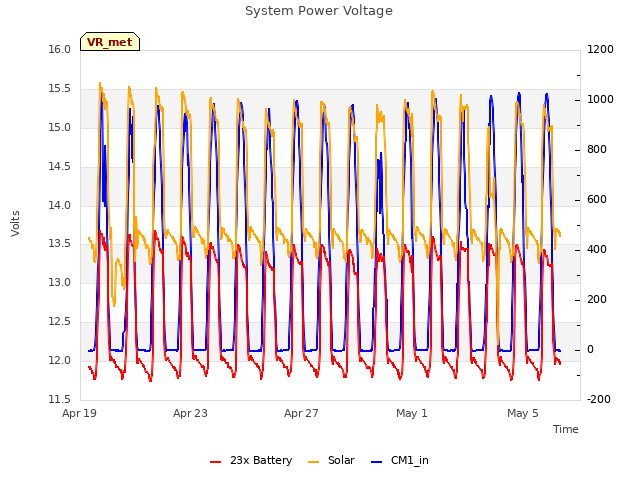Click the 13.0 left axis value
Viewport: 640px width, 480px height.
pos(60,282)
